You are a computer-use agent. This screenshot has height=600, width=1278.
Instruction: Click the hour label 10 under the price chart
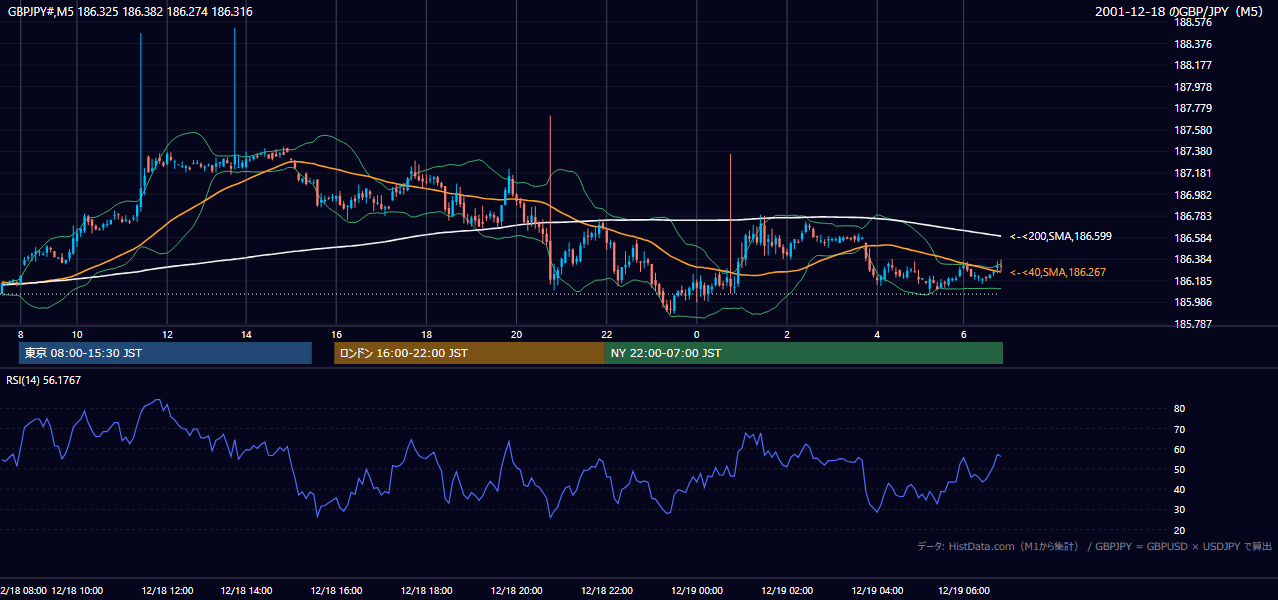pyautogui.click(x=77, y=334)
